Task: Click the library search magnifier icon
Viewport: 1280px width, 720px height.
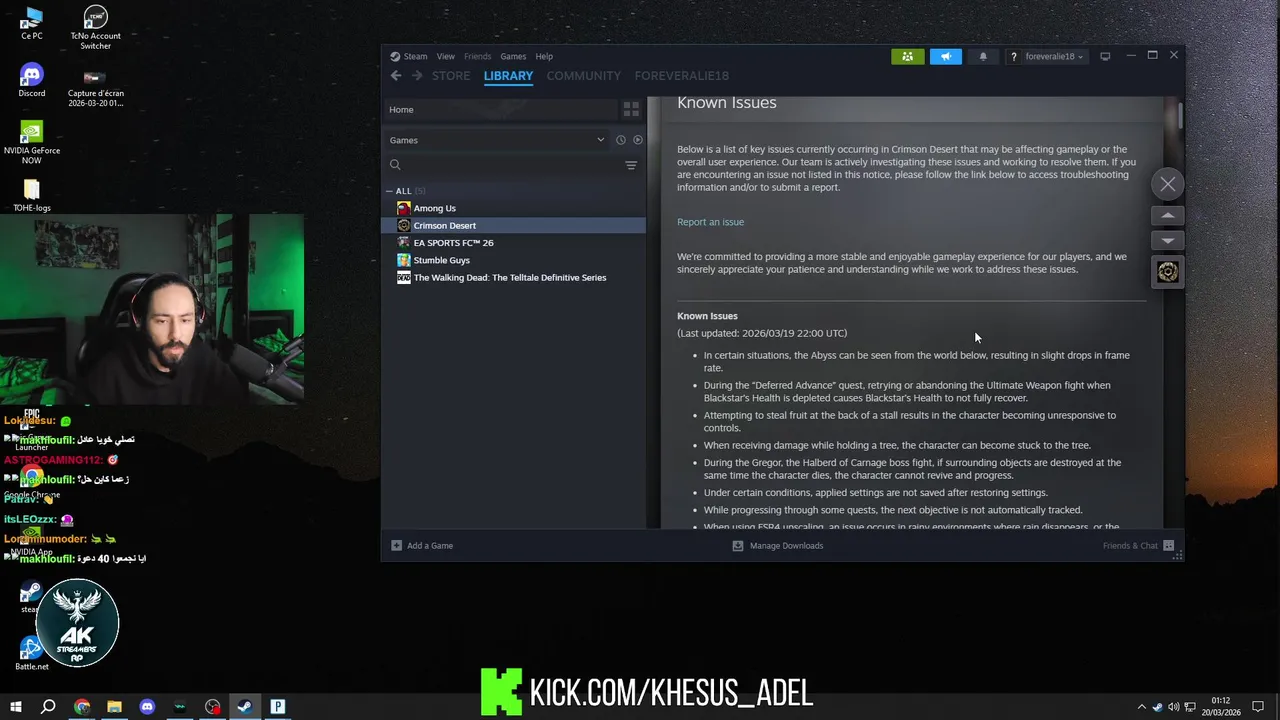Action: (x=395, y=165)
